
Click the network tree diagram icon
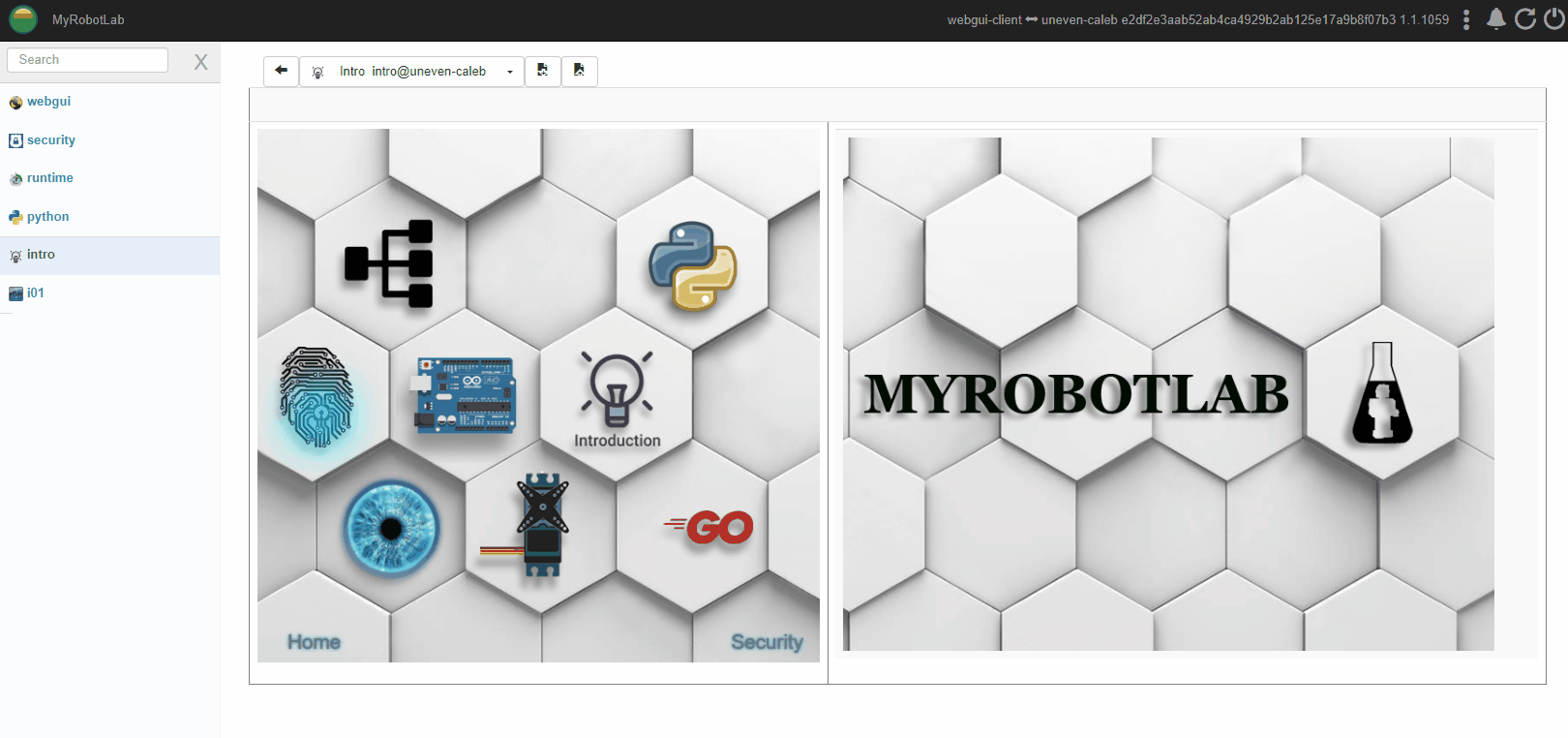coord(390,263)
